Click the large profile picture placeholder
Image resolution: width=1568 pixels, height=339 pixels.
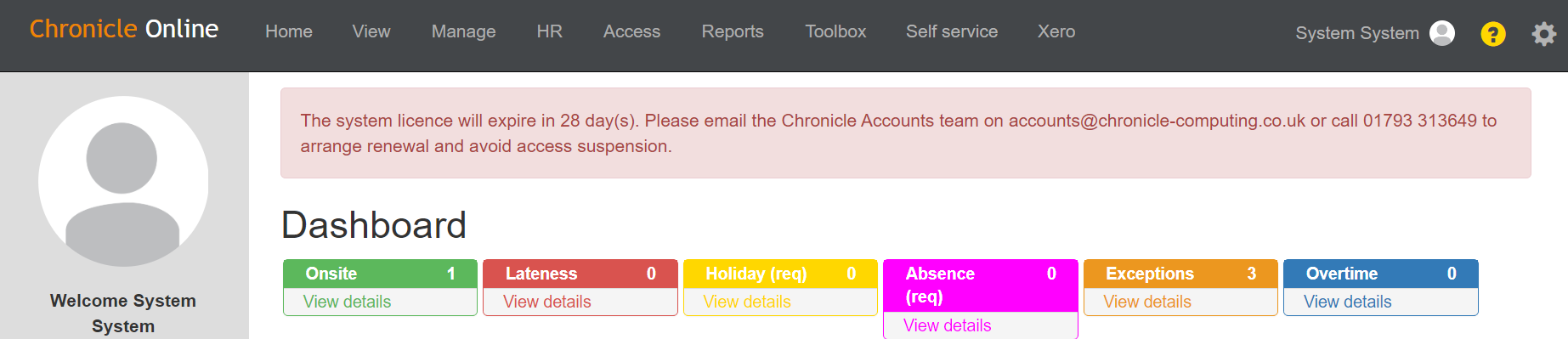click(123, 181)
